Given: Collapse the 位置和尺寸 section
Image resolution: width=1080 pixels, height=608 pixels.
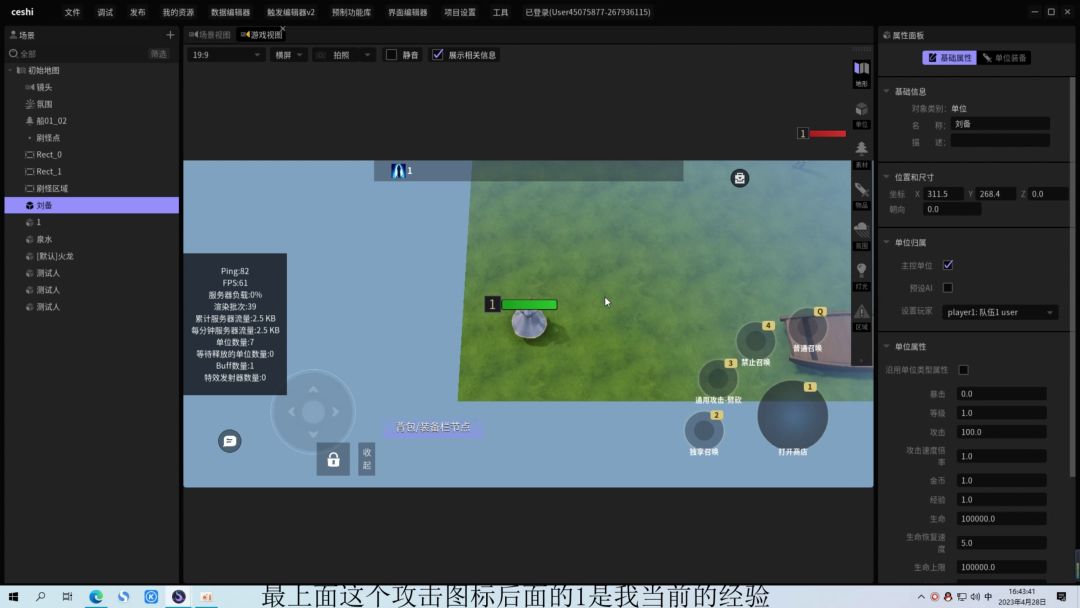Looking at the screenshot, I should [886, 175].
